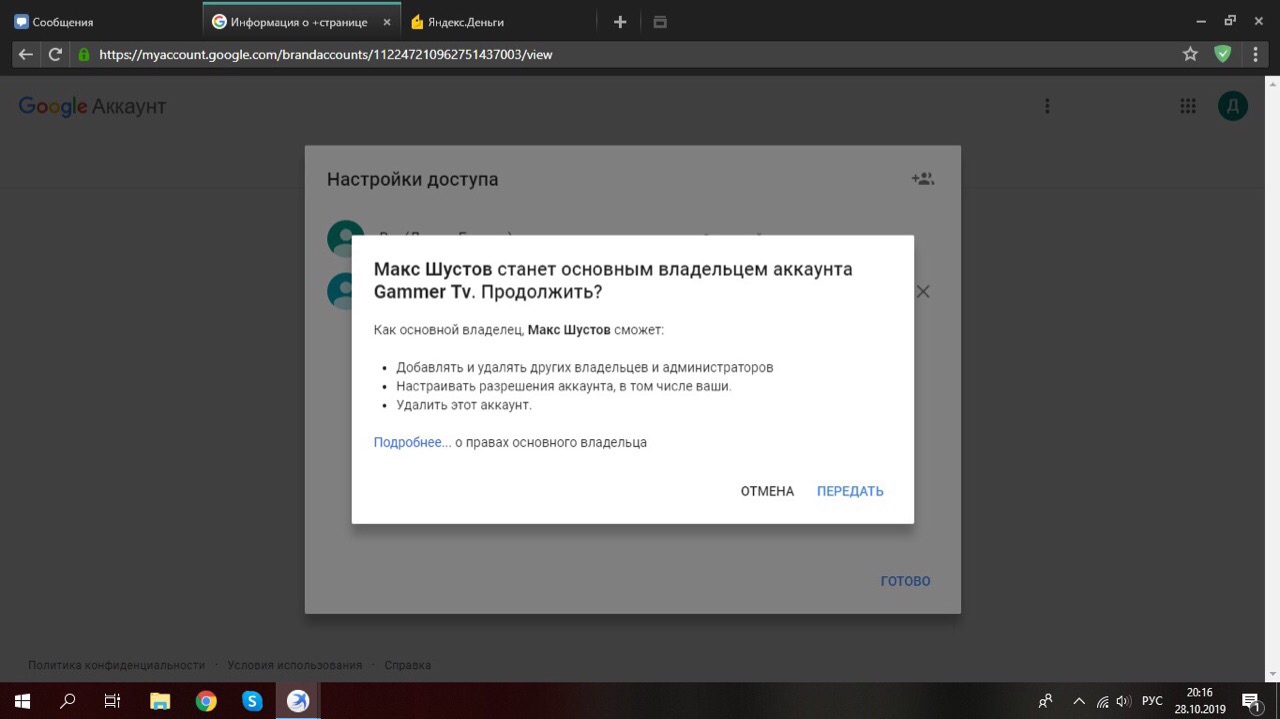Open Windows search with the magnifier icon
This screenshot has height=719, width=1280.
point(68,701)
